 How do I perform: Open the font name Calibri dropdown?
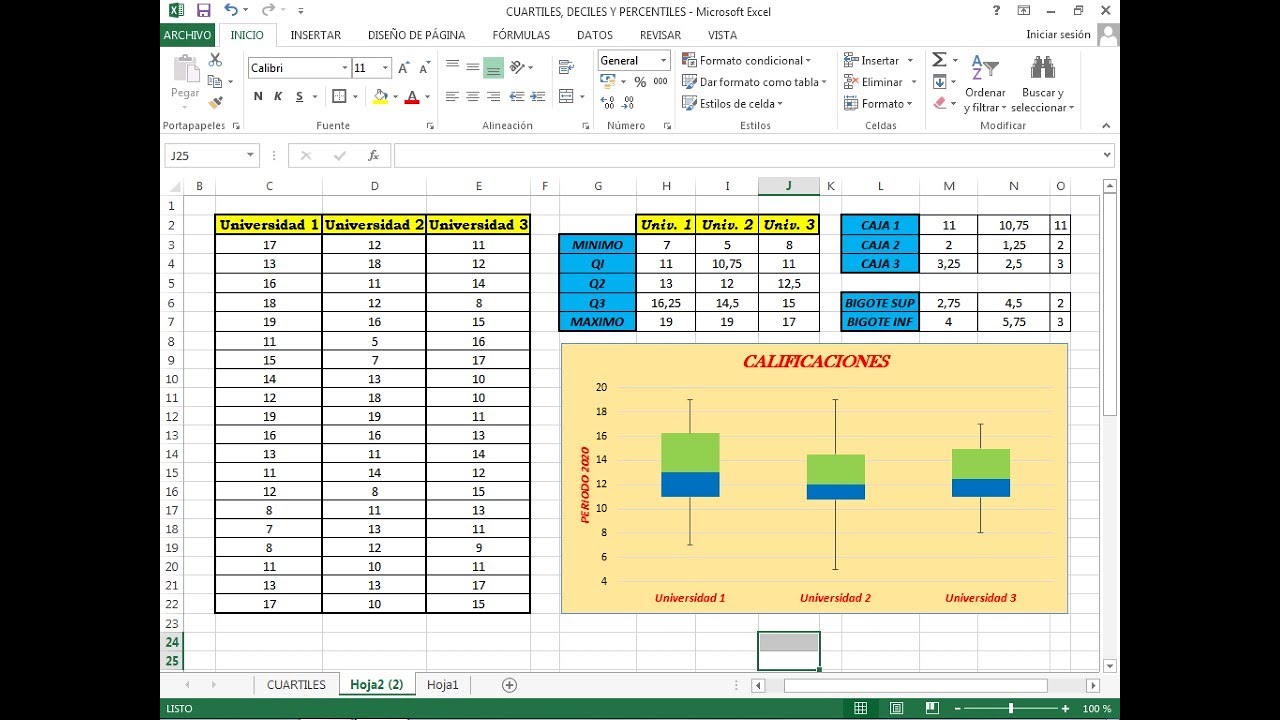345,68
